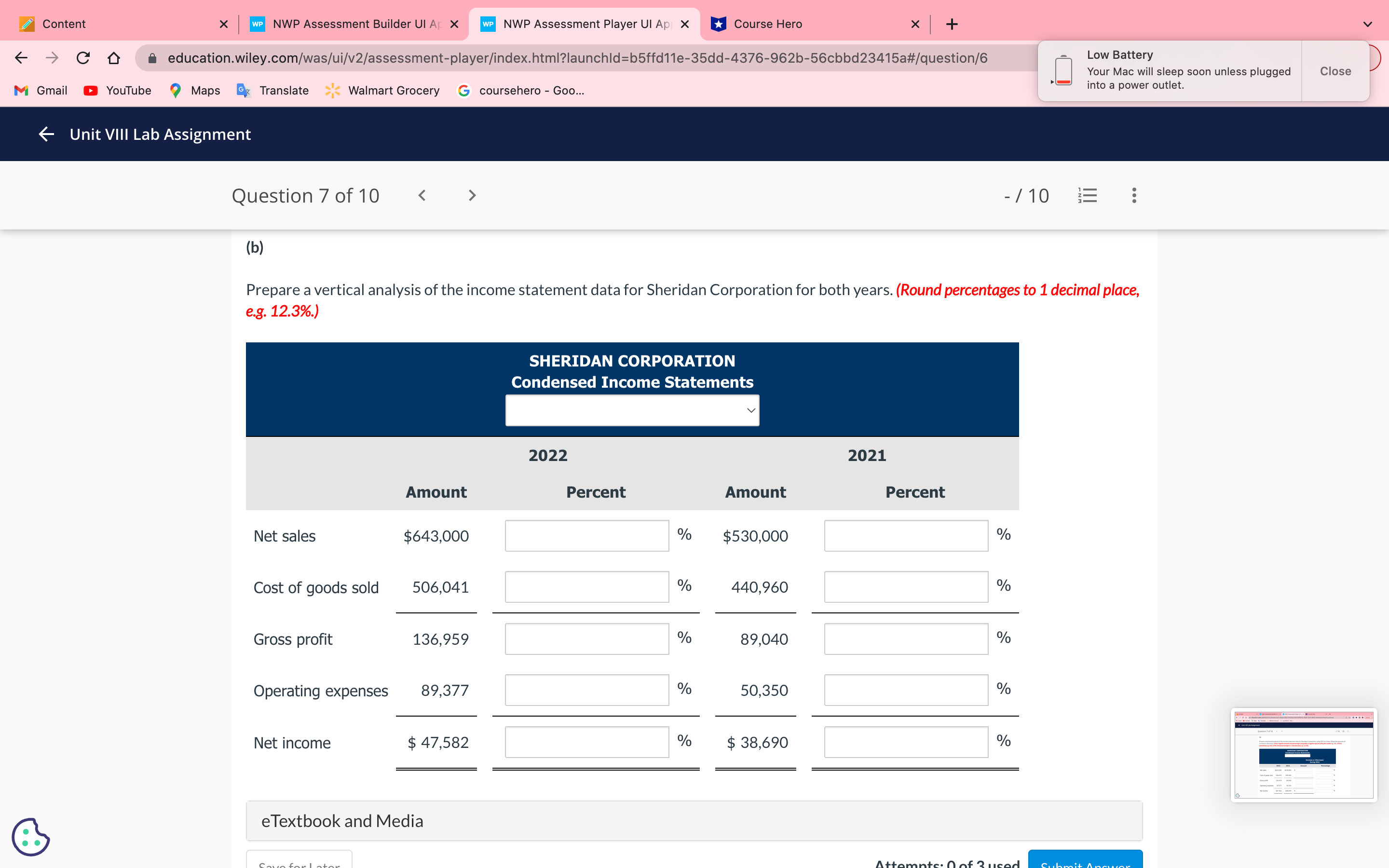Open the Translate bookmark
The width and height of the screenshot is (1389, 868).
click(272, 90)
